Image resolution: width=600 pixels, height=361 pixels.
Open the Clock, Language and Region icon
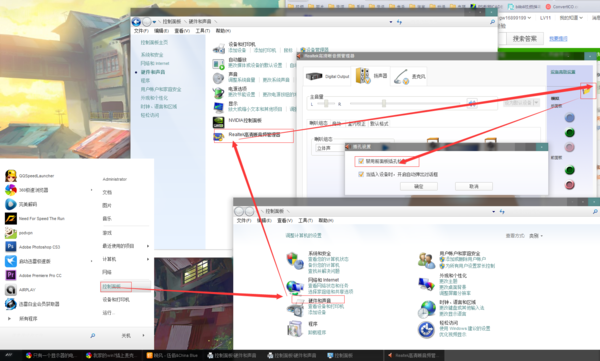pyautogui.click(x=426, y=309)
